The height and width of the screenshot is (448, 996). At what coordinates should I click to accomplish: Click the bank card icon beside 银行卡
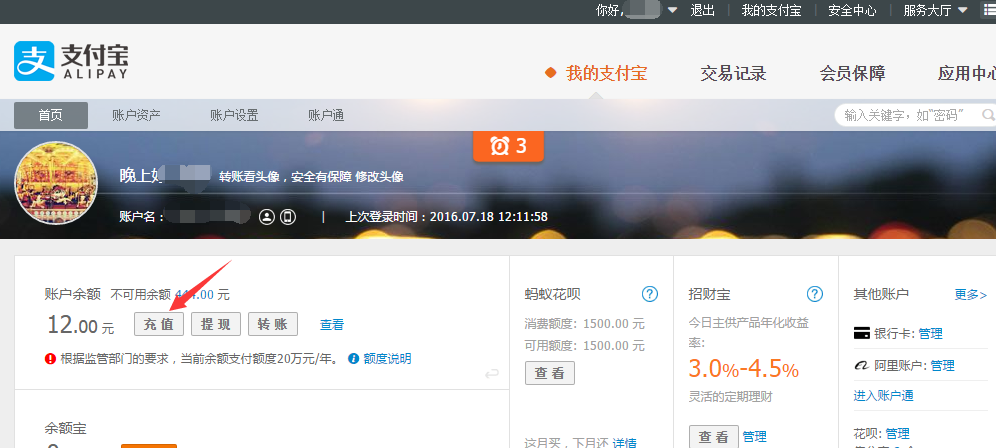pyautogui.click(x=861, y=333)
